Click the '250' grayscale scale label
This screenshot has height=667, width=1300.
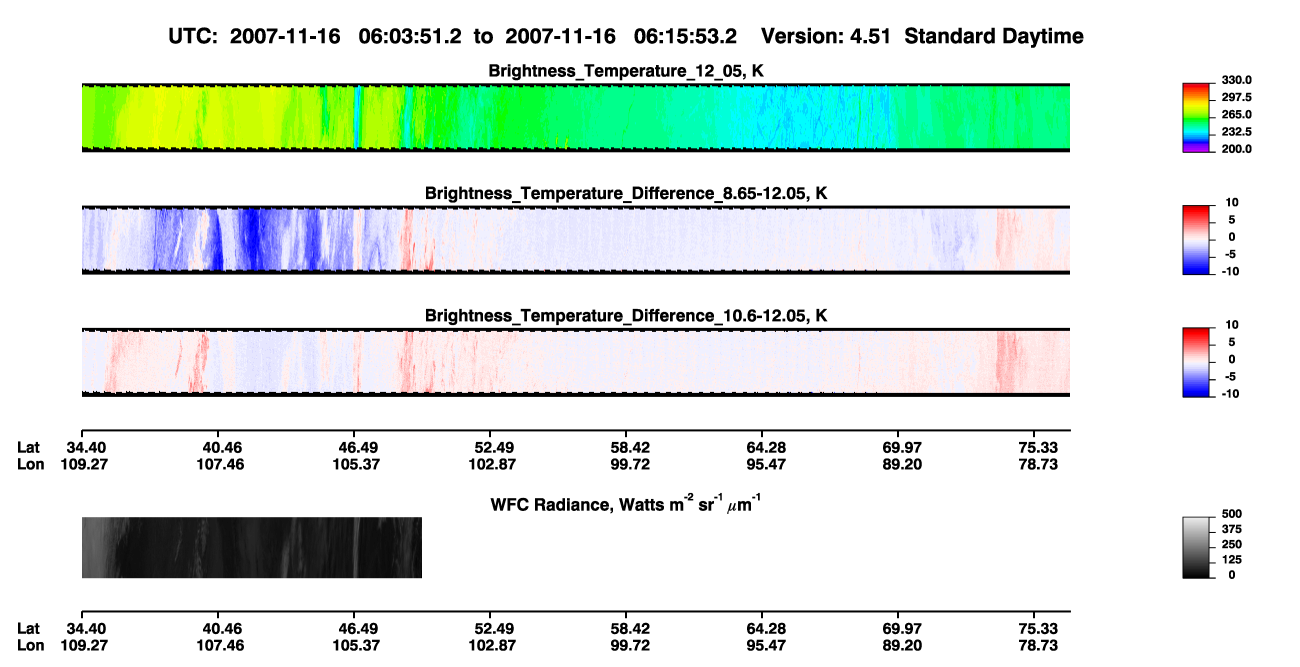click(1234, 546)
